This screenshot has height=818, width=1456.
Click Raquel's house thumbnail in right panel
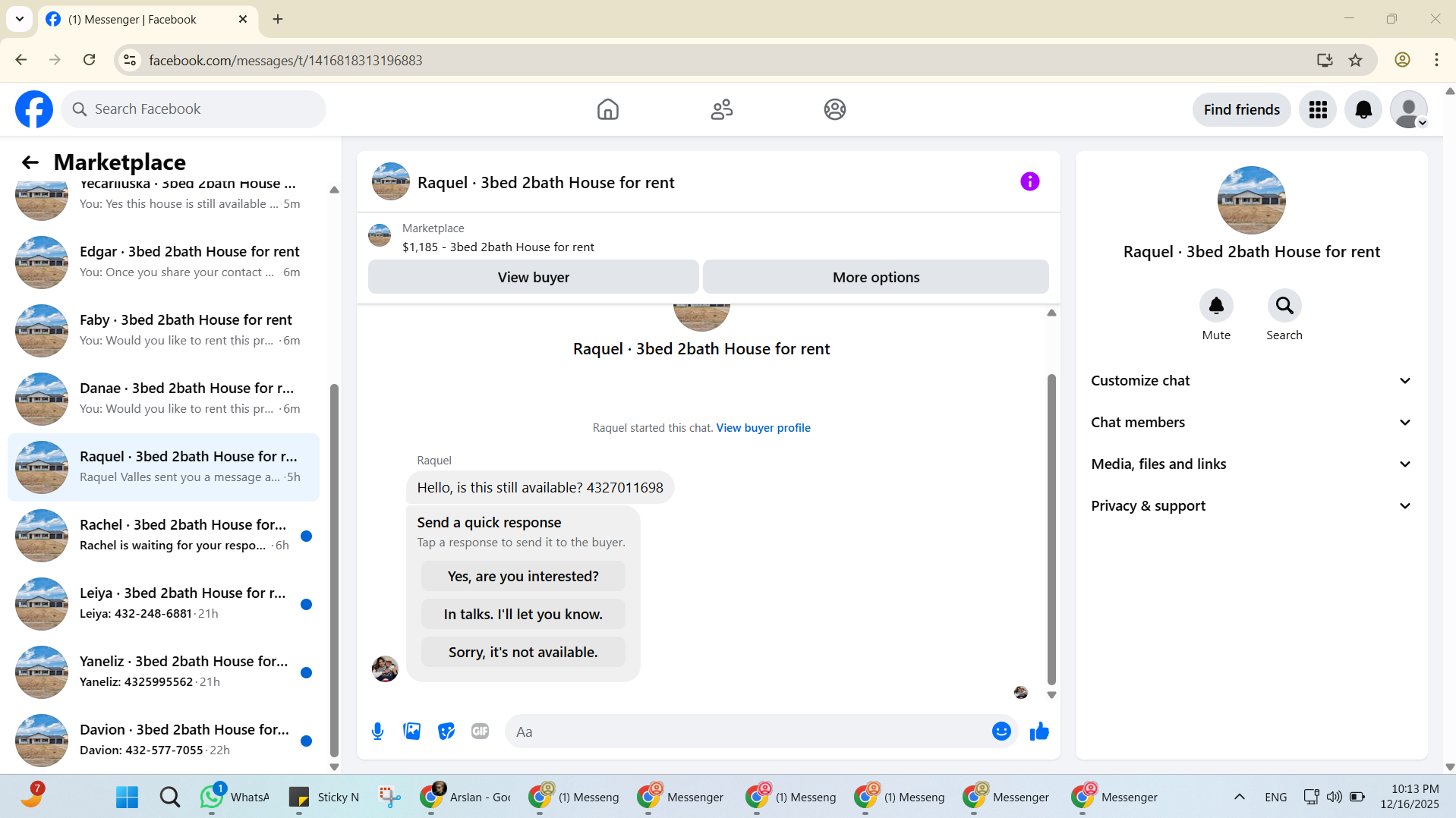click(1251, 200)
